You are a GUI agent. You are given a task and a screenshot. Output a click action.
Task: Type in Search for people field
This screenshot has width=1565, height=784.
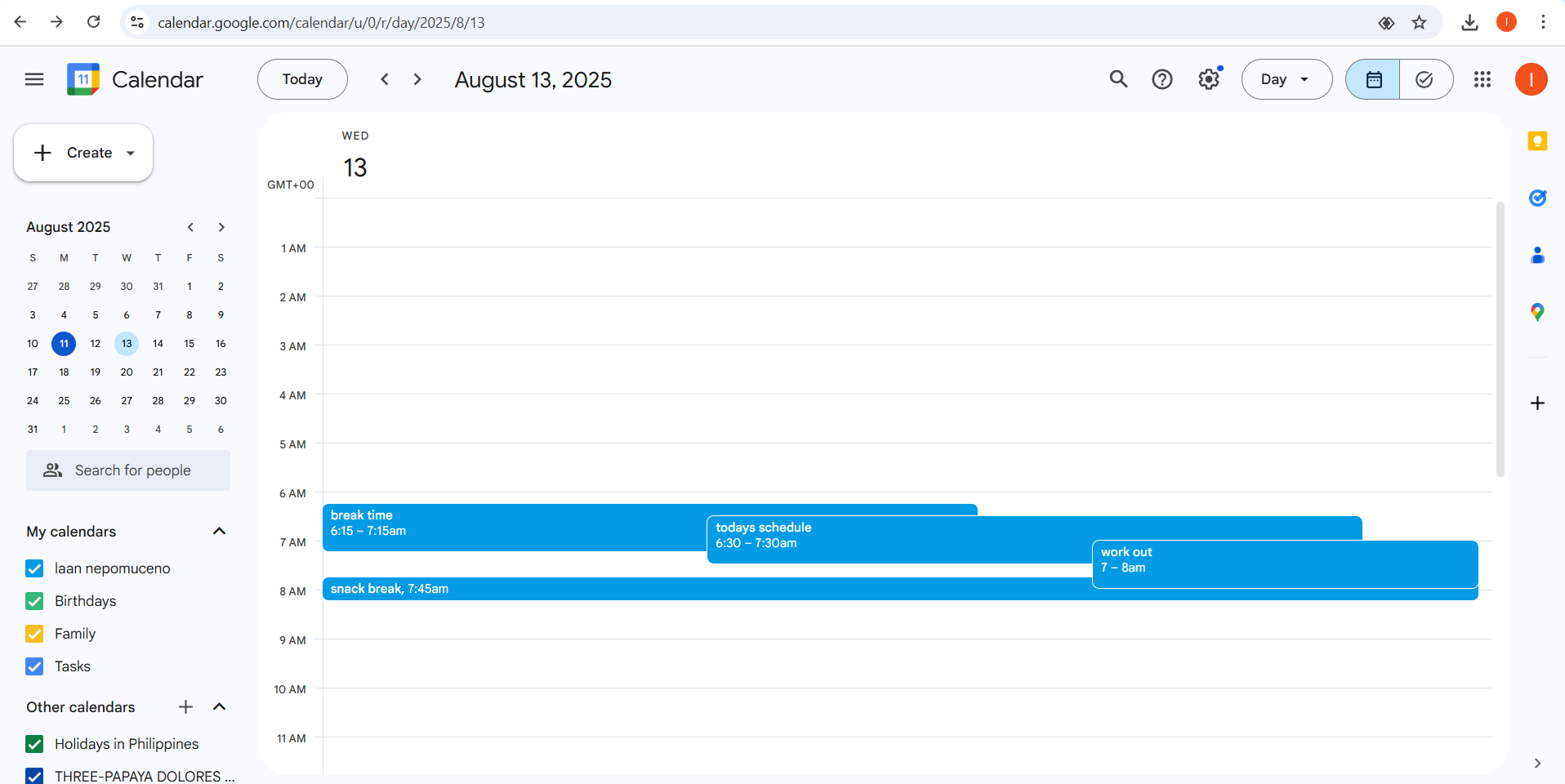[x=132, y=470]
